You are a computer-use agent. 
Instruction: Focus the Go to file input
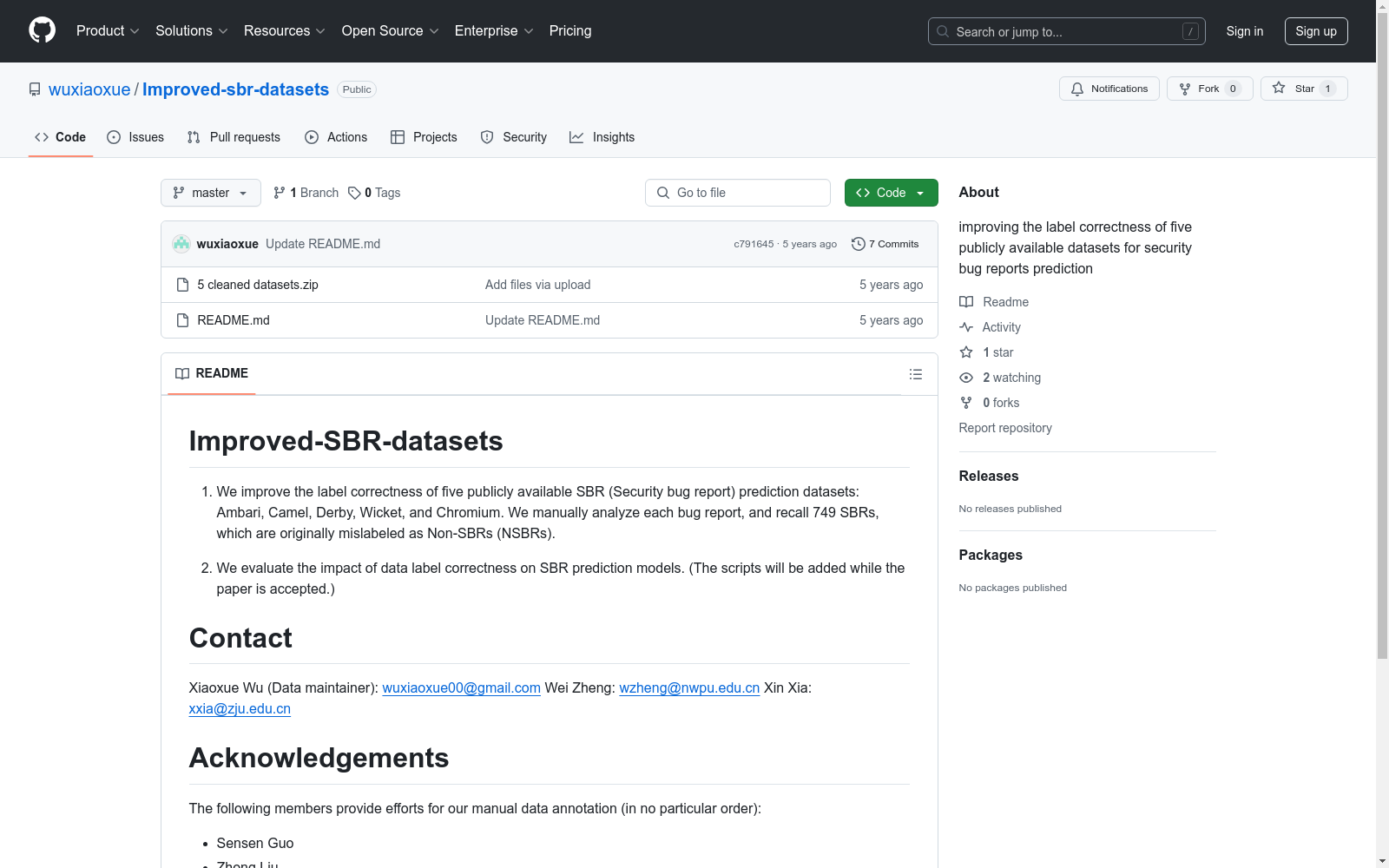click(738, 193)
